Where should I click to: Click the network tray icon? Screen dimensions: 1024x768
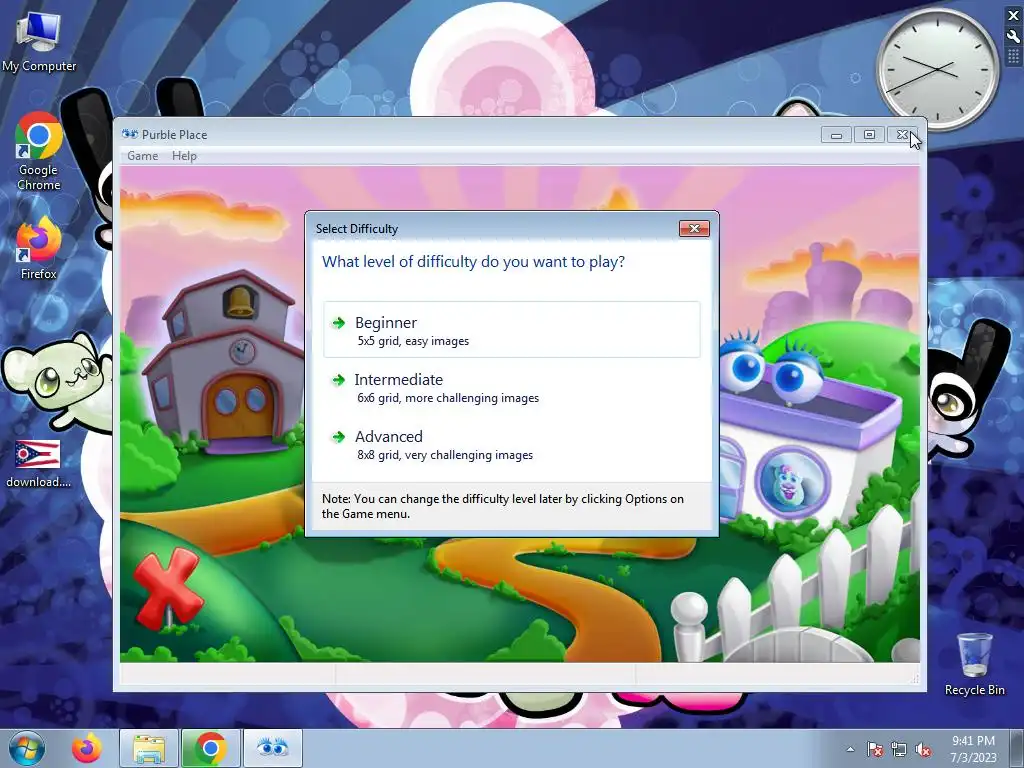click(x=899, y=749)
